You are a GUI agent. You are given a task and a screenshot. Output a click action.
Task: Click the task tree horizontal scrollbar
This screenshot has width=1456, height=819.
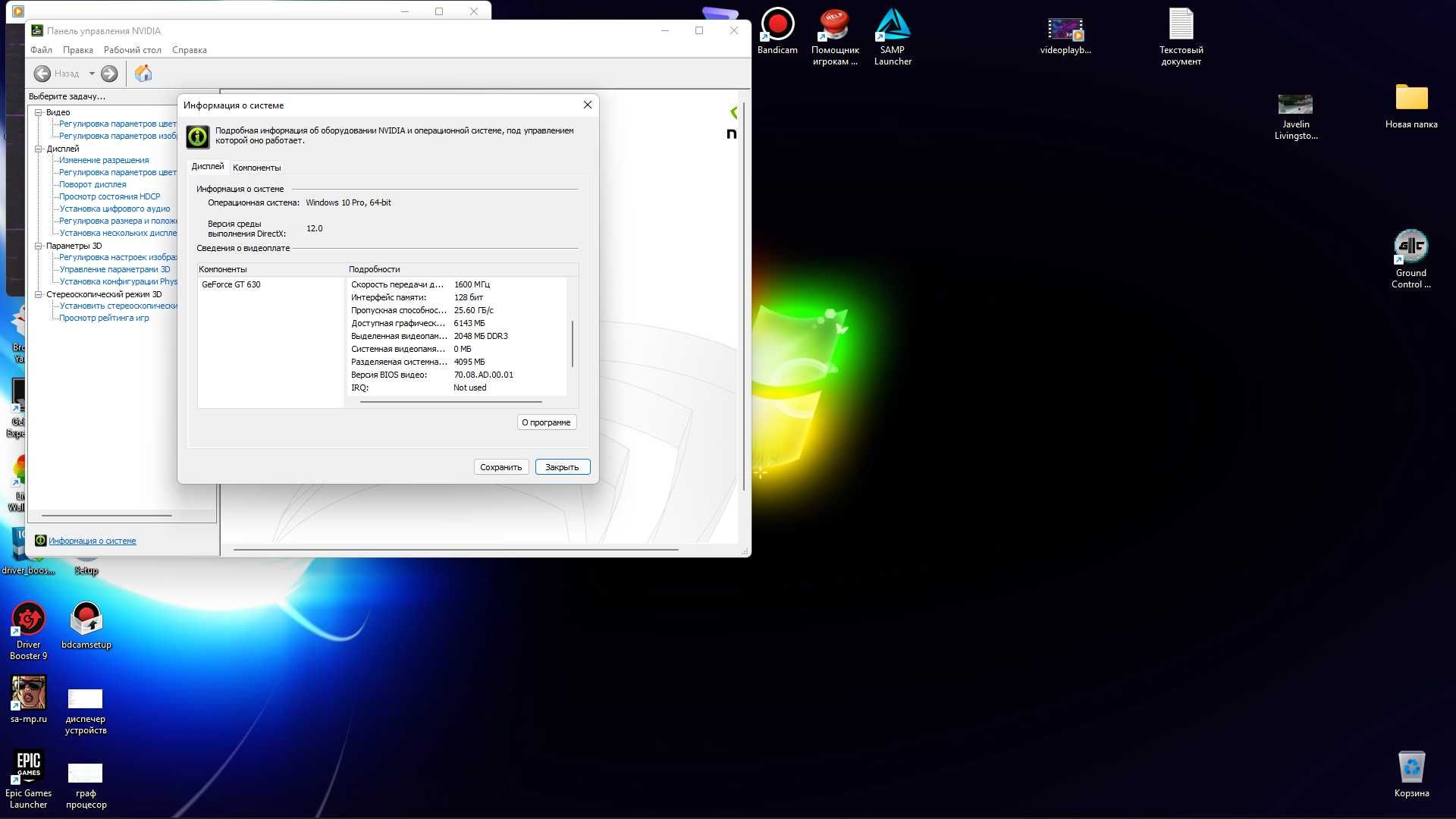(106, 515)
